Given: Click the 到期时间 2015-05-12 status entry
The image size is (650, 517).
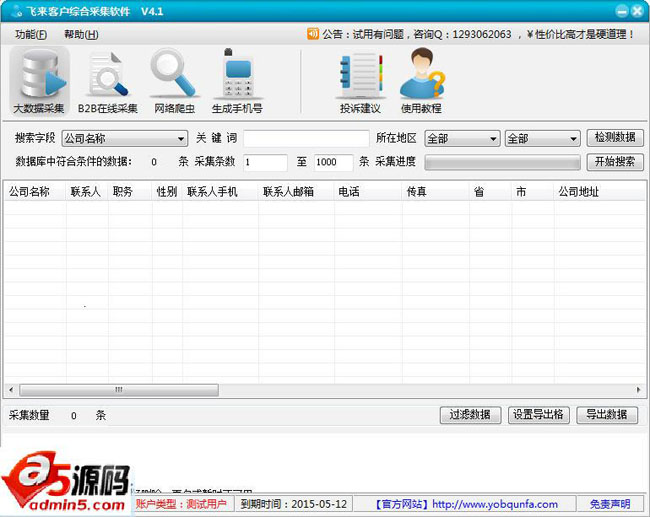Looking at the screenshot, I should [293, 504].
